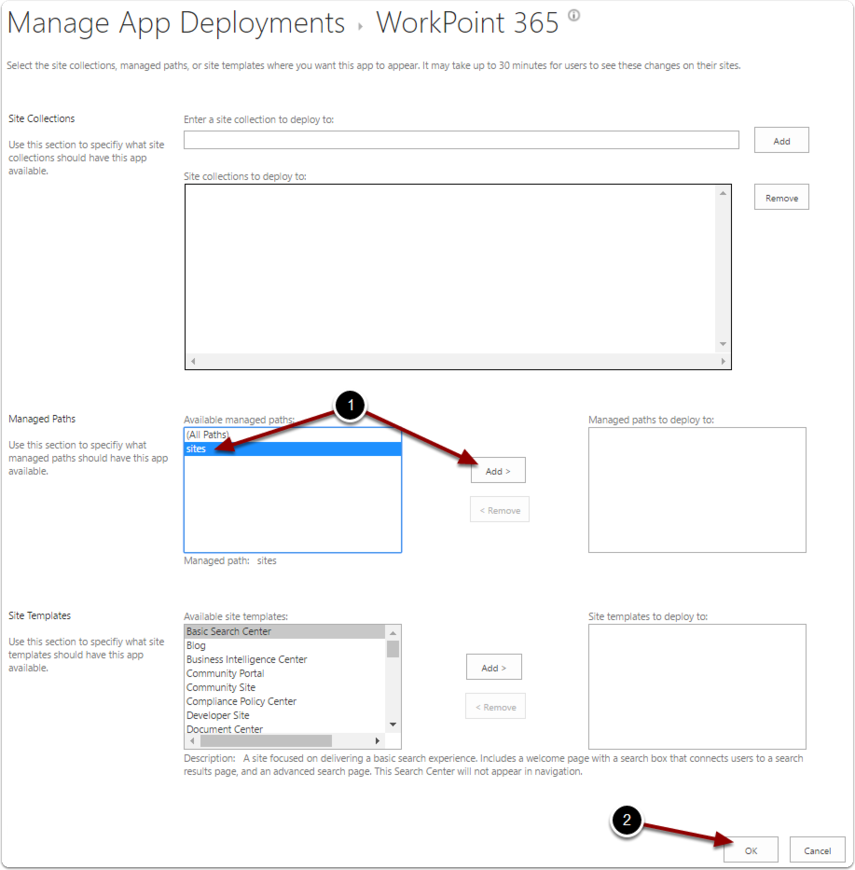This screenshot has width=855, height=870.
Task: Click up arrow of site collections list scrollbar
Action: pyautogui.click(x=722, y=193)
